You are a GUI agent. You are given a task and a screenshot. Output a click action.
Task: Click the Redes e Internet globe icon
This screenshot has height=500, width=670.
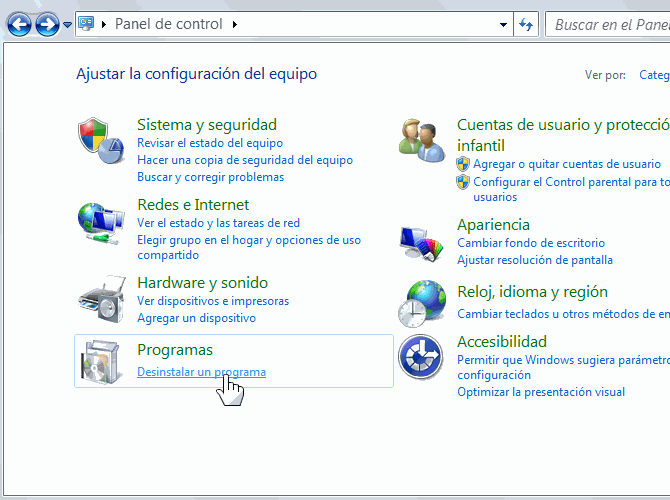point(101,224)
